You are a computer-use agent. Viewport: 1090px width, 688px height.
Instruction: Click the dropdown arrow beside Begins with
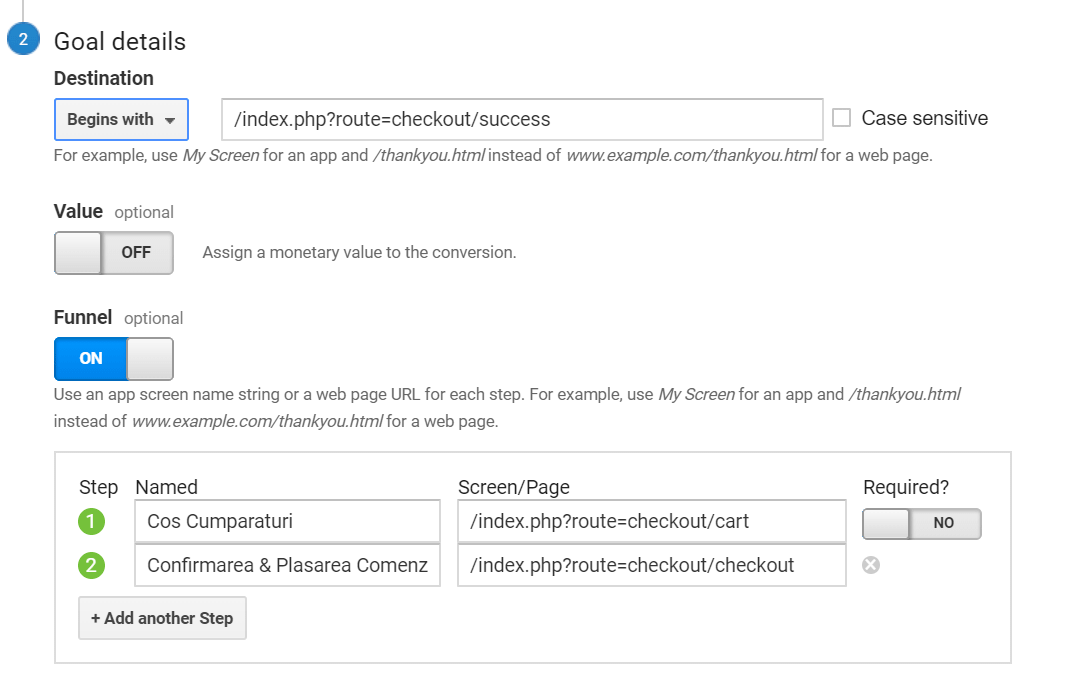(x=170, y=120)
